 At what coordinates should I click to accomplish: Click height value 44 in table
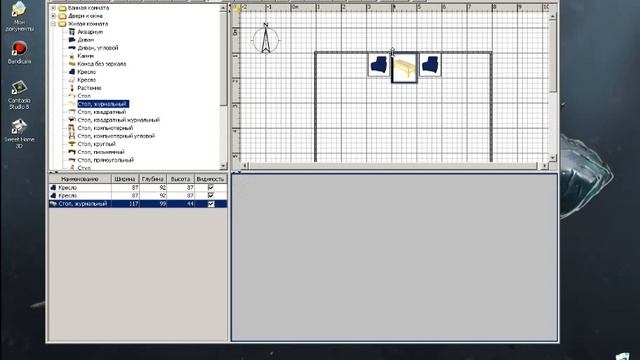click(x=190, y=204)
